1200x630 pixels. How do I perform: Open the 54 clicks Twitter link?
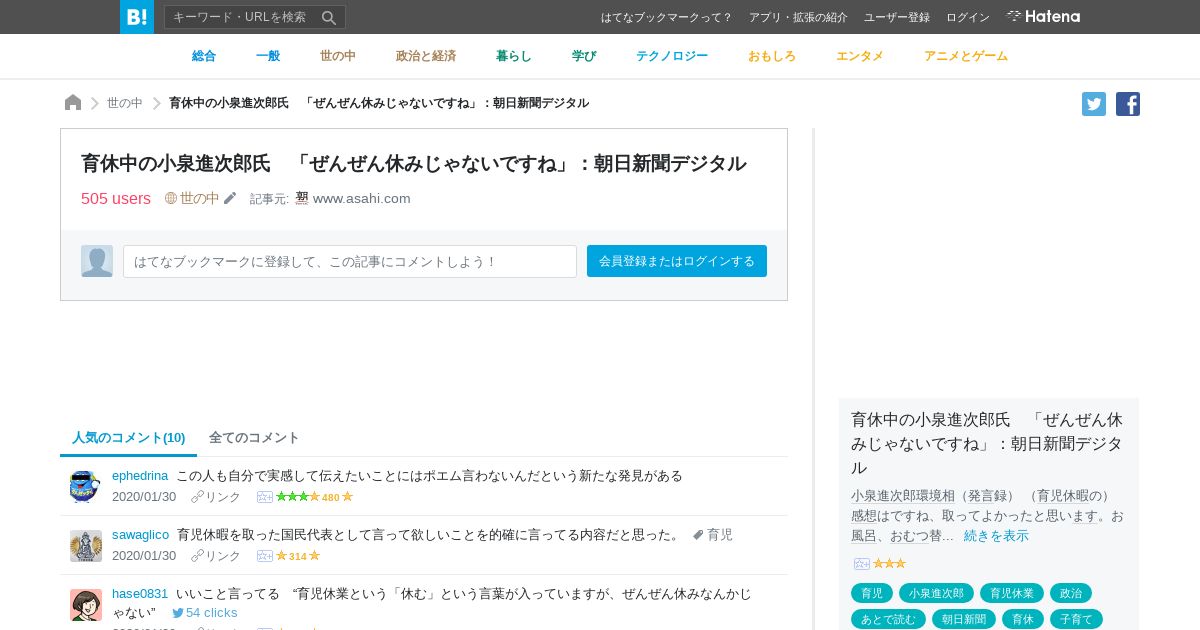[x=205, y=612]
